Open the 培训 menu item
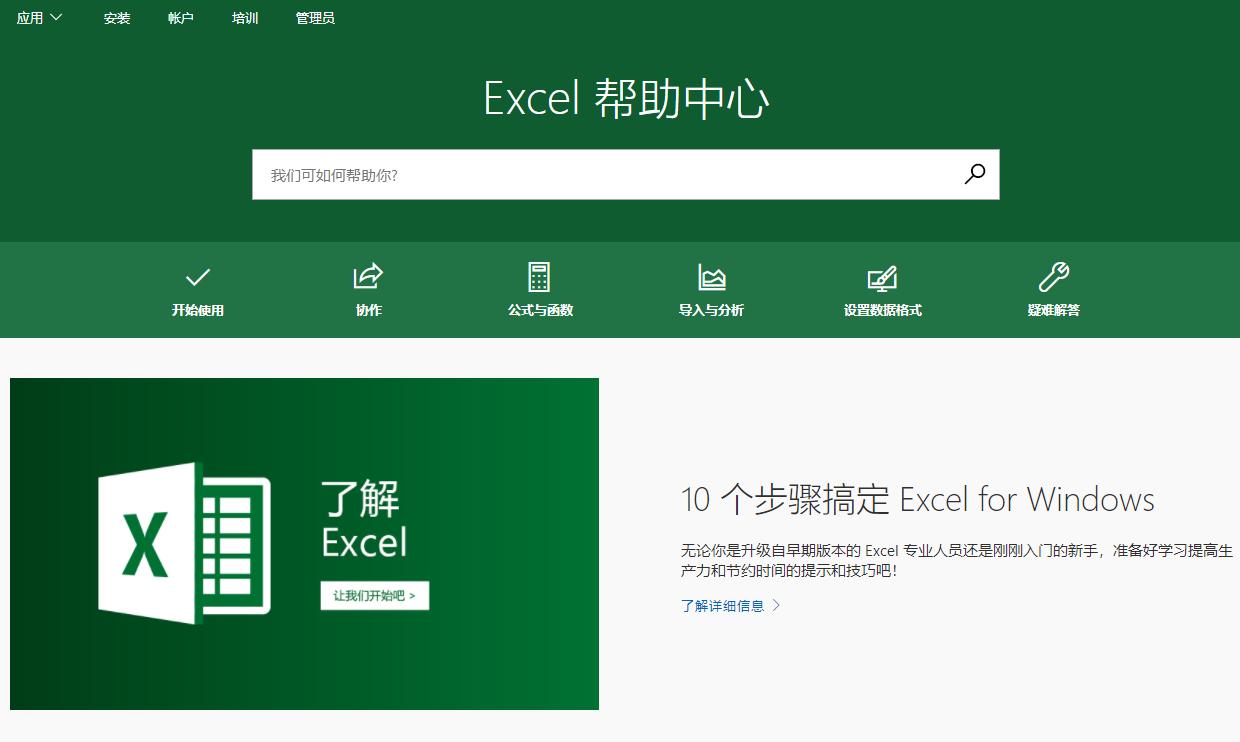The height and width of the screenshot is (742, 1240). tap(246, 17)
